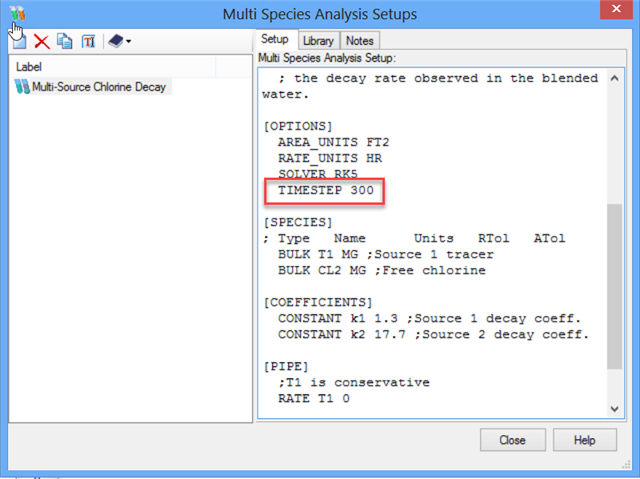The width and height of the screenshot is (640, 479).
Task: Switch to the Library tab
Action: (318, 41)
